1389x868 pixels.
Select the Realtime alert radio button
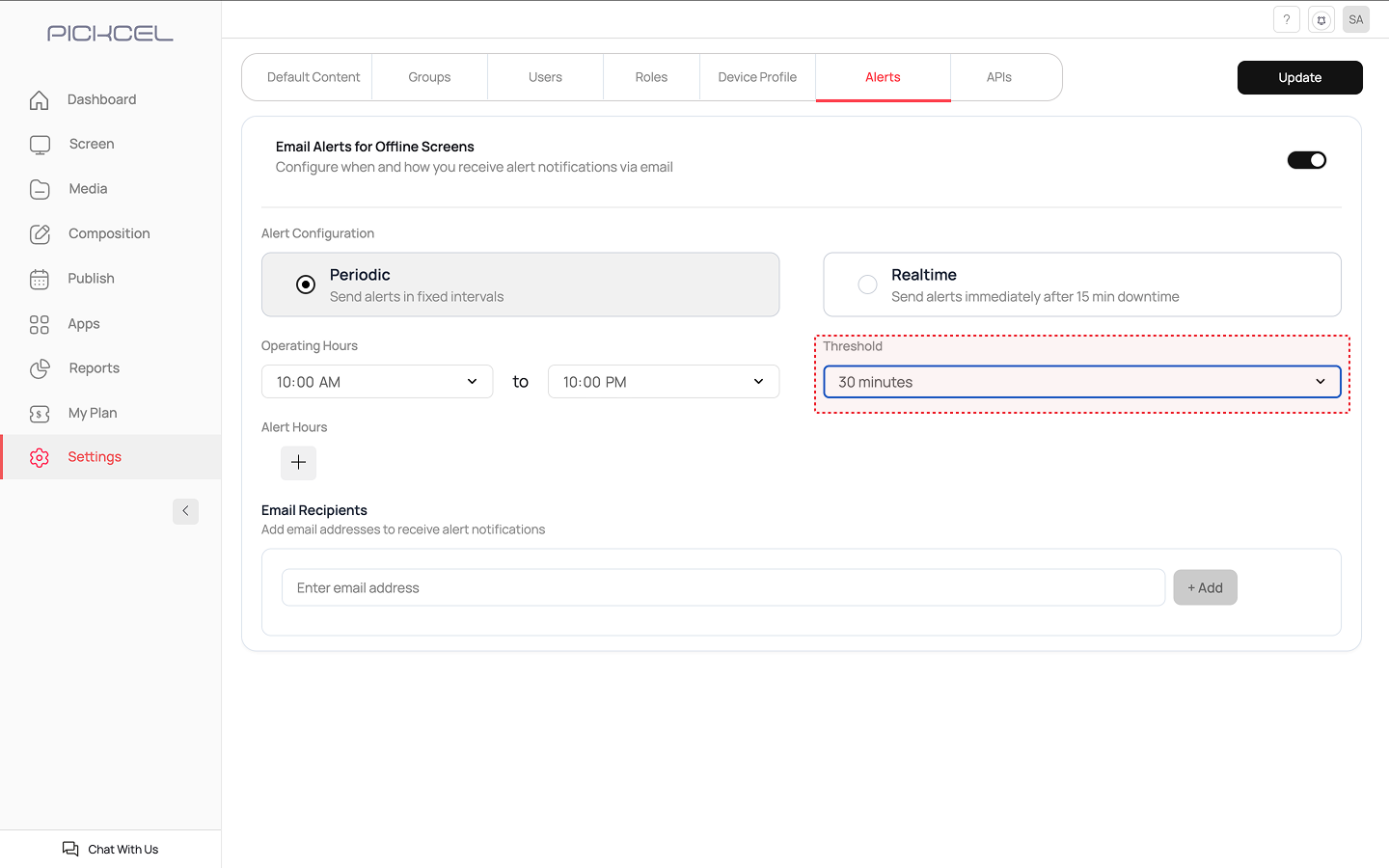click(x=867, y=285)
